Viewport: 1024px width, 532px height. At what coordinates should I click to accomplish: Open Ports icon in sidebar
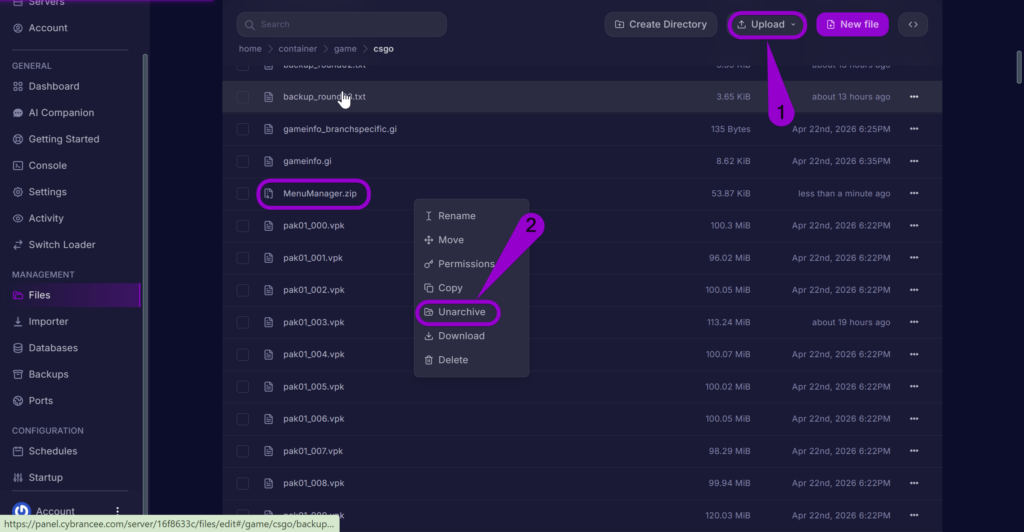tap(18, 401)
